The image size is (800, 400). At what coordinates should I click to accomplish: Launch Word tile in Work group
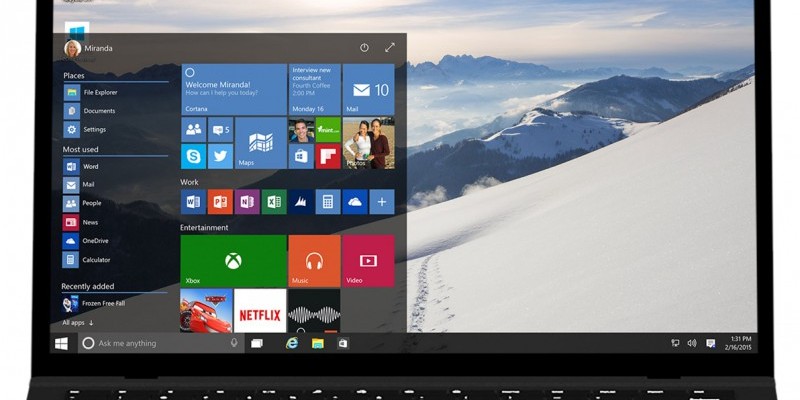coord(193,202)
